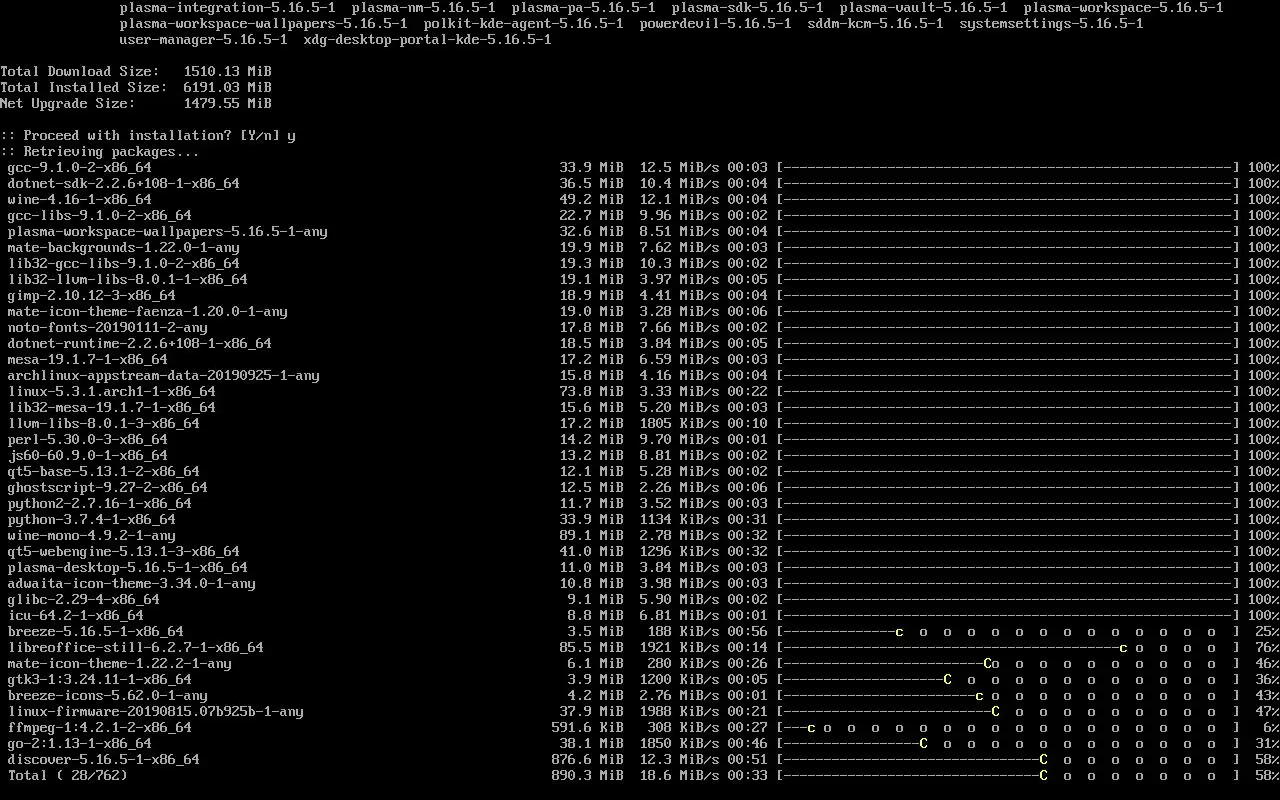Click go-2:1.13-1-x86_64 package name
This screenshot has height=800, width=1280.
point(80,744)
